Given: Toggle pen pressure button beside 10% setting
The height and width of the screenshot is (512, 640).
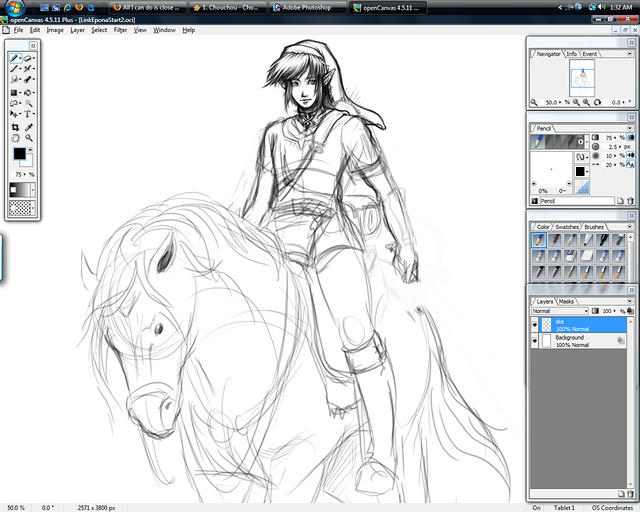Looking at the screenshot, I should tap(631, 156).
